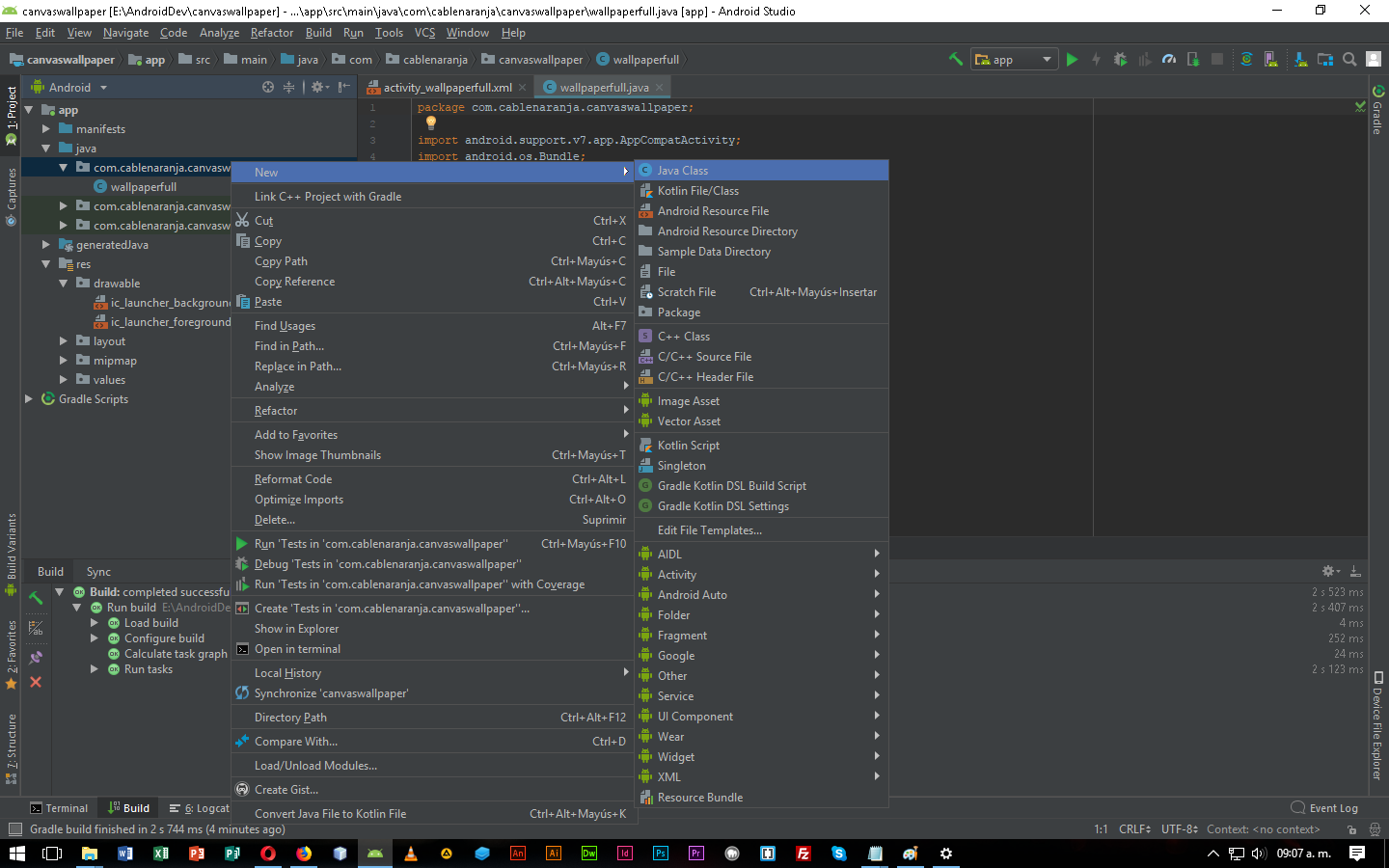
Task: Expand the manifests folder
Action: [x=46, y=129]
